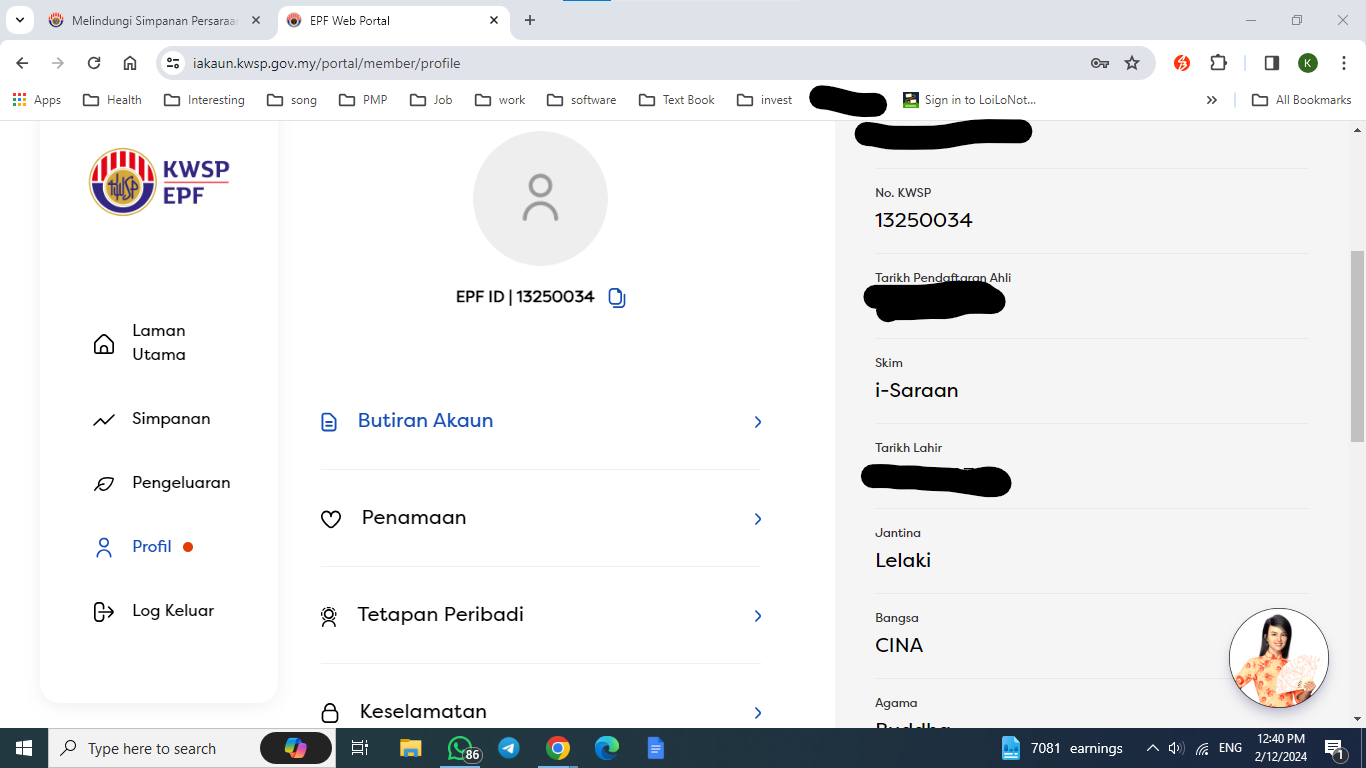Click the password key icon in address bar
The width and height of the screenshot is (1366, 768).
[1099, 63]
